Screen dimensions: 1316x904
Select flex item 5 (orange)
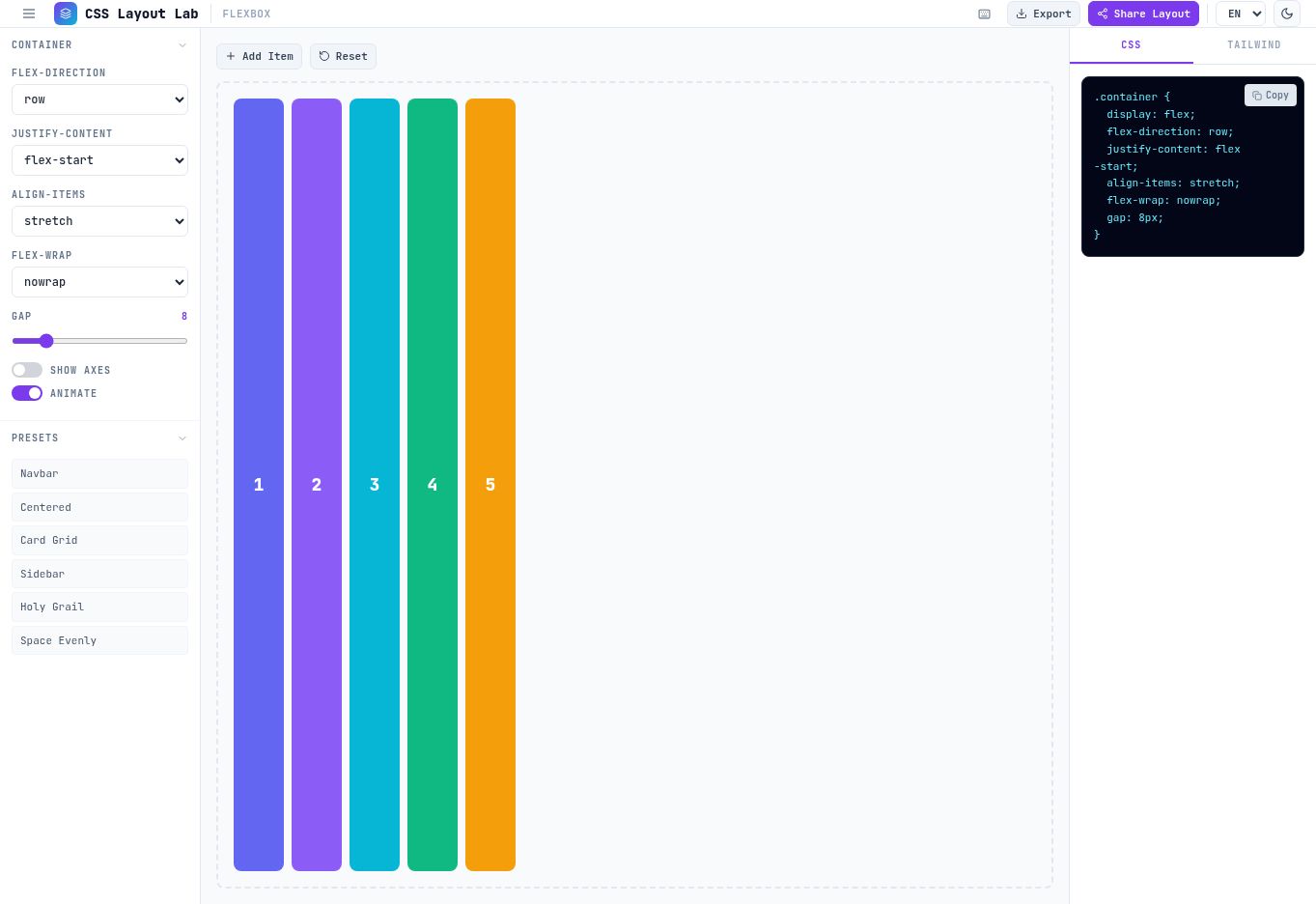click(x=490, y=485)
